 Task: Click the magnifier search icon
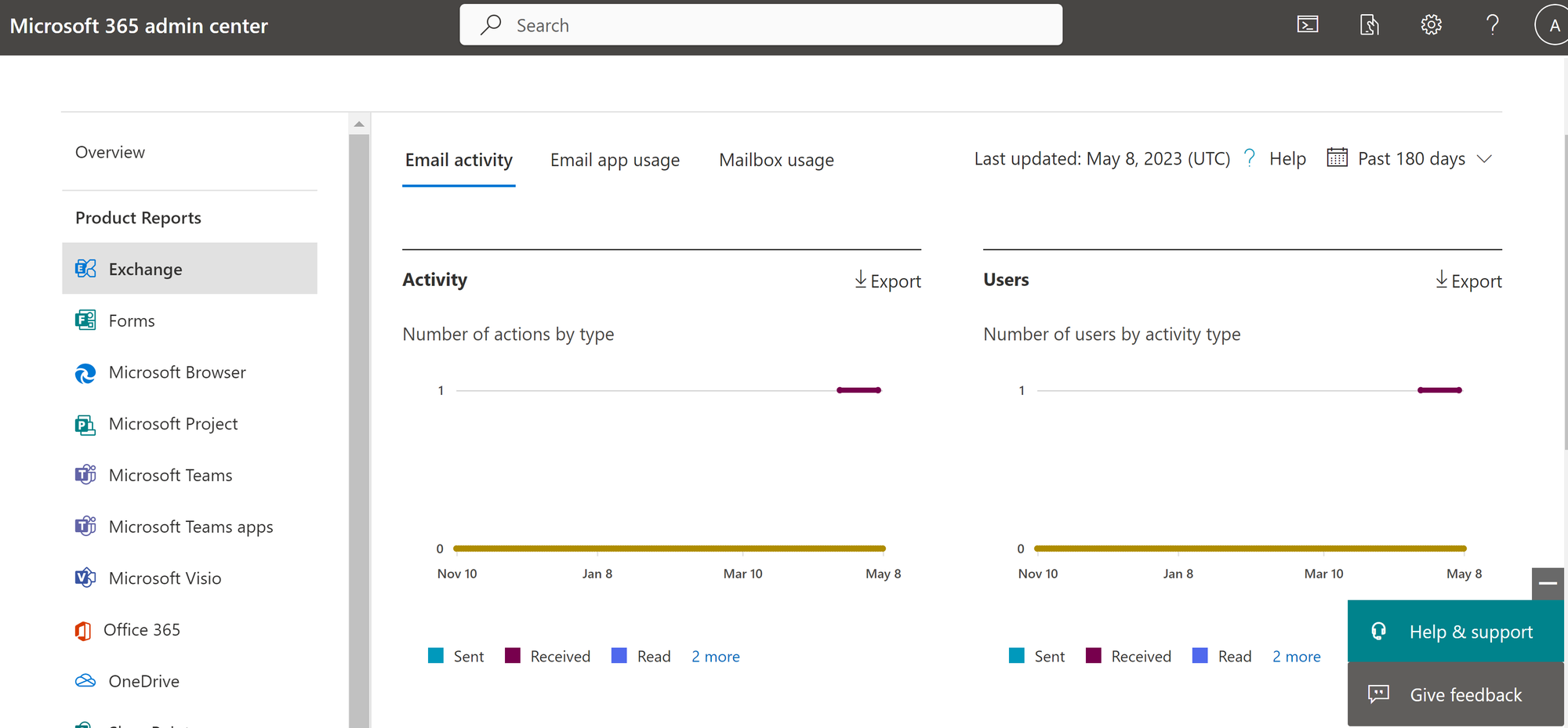pyautogui.click(x=491, y=25)
